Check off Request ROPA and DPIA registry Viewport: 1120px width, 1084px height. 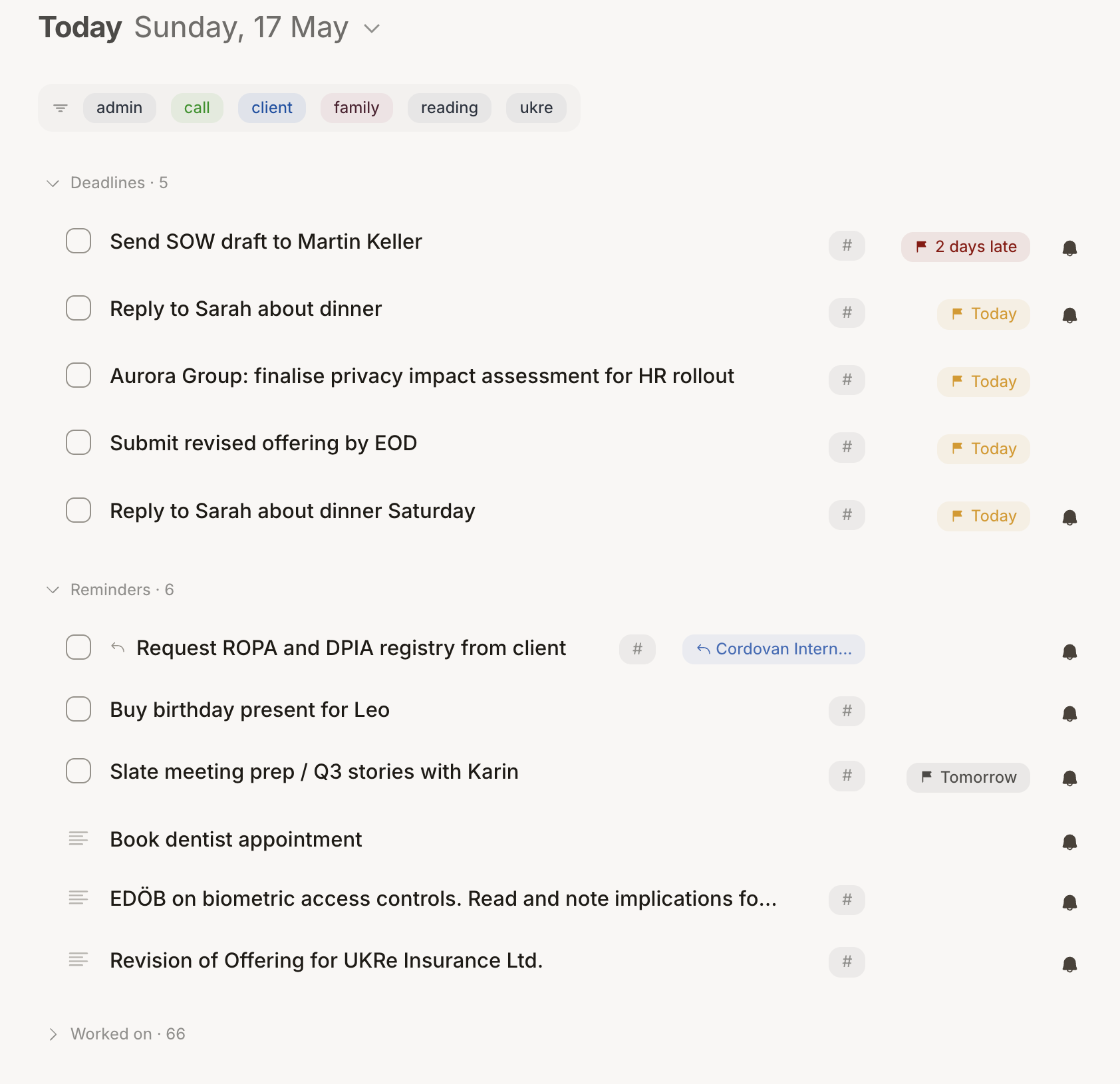[x=78, y=647]
